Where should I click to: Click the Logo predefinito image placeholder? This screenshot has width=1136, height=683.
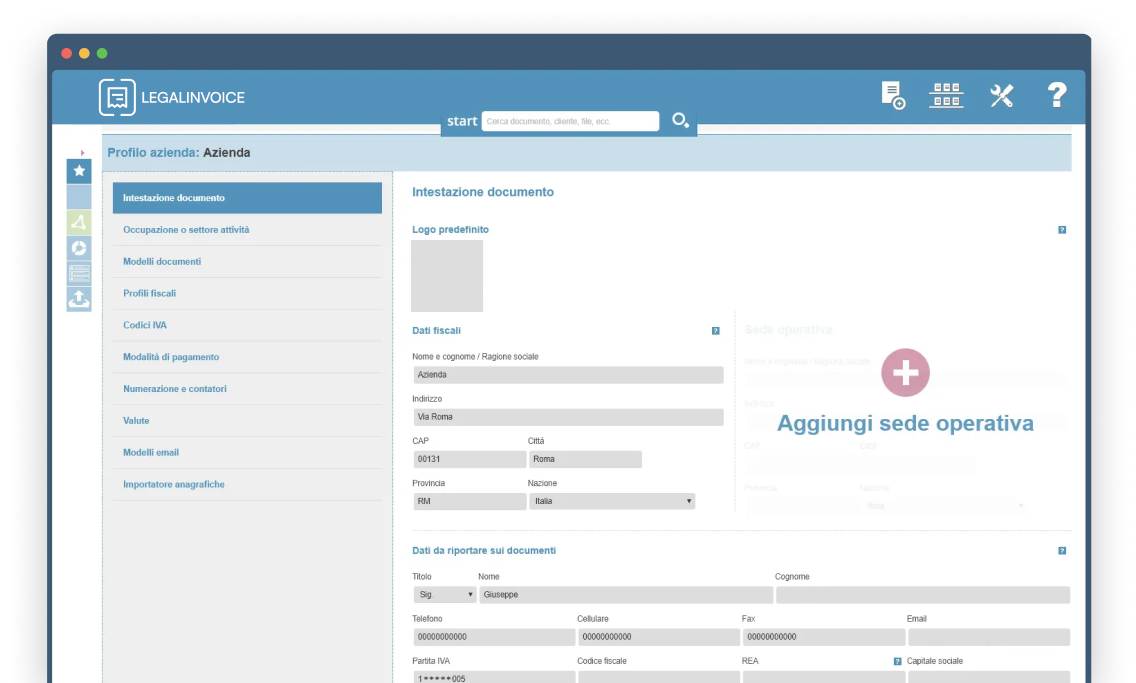point(447,276)
